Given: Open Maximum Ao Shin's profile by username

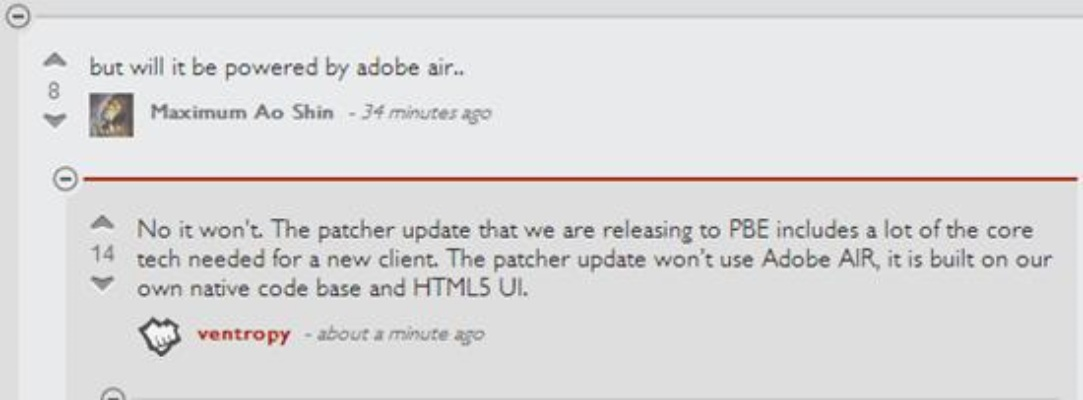Looking at the screenshot, I should 242,112.
